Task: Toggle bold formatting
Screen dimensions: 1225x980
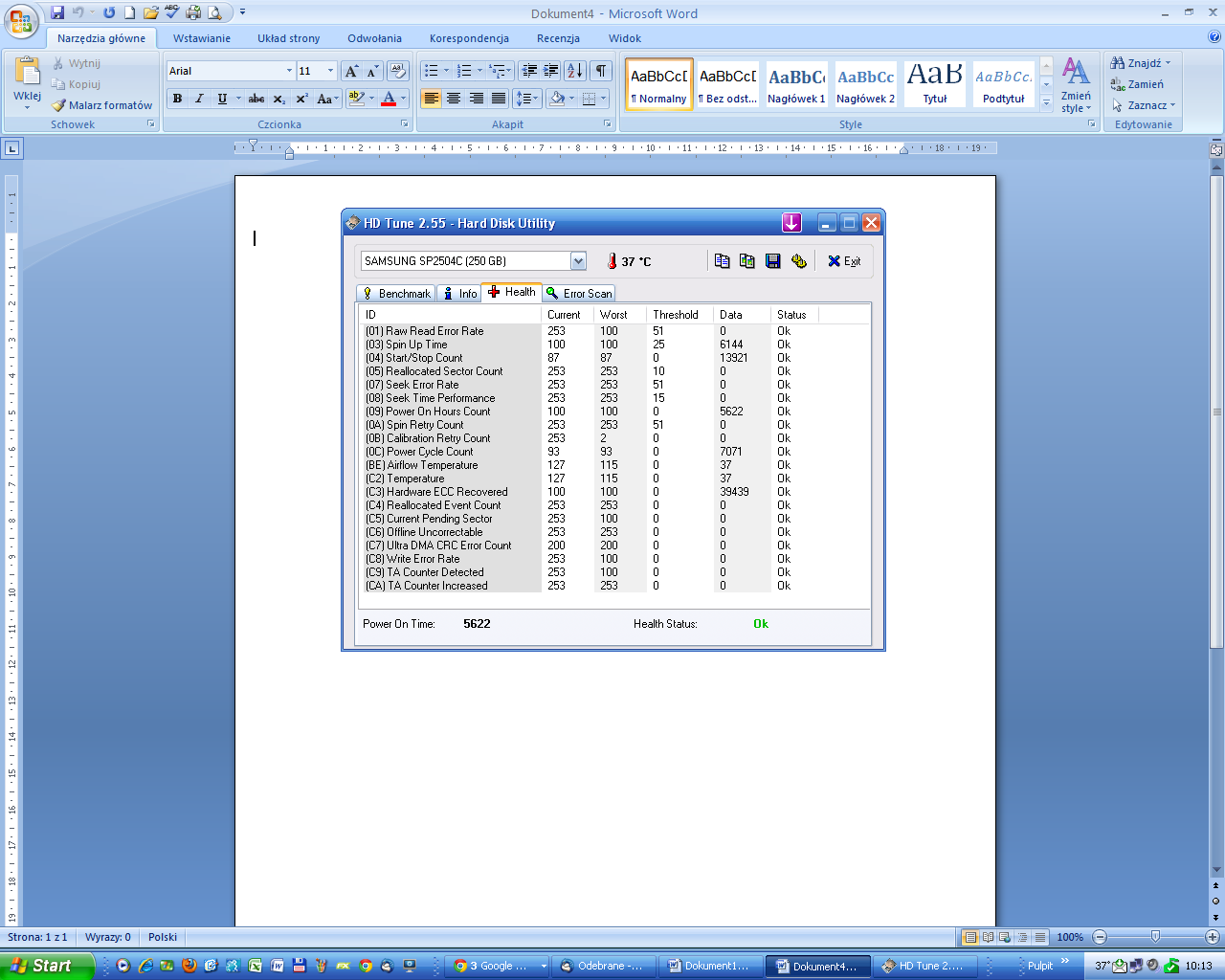Action: click(177, 99)
